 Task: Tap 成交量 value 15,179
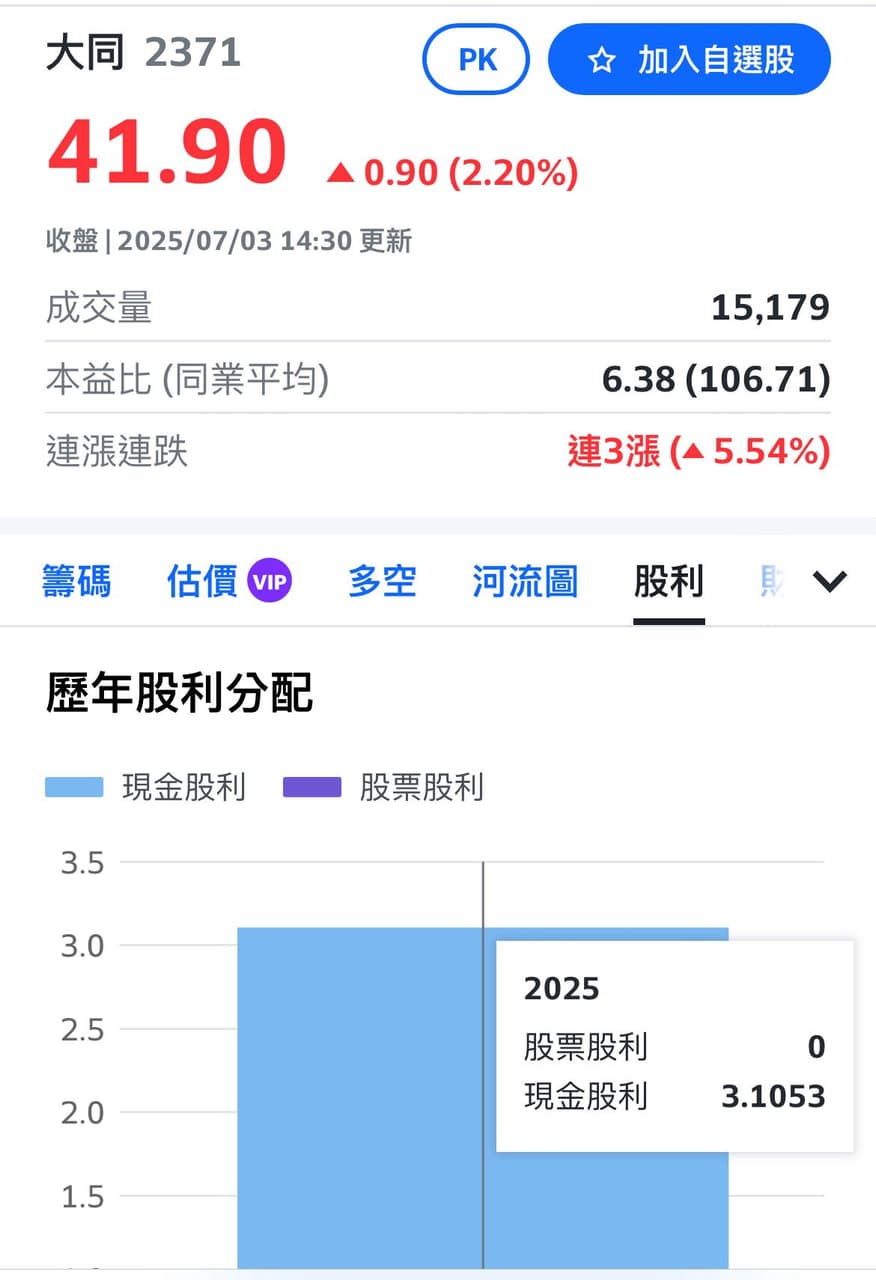click(x=770, y=307)
